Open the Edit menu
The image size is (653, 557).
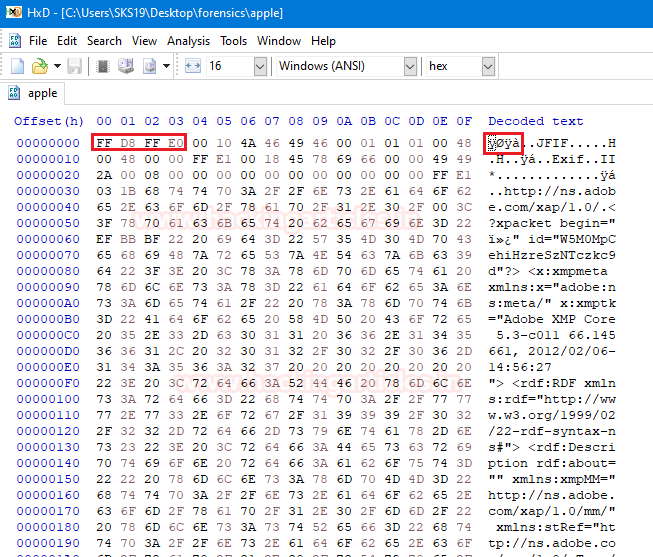67,41
